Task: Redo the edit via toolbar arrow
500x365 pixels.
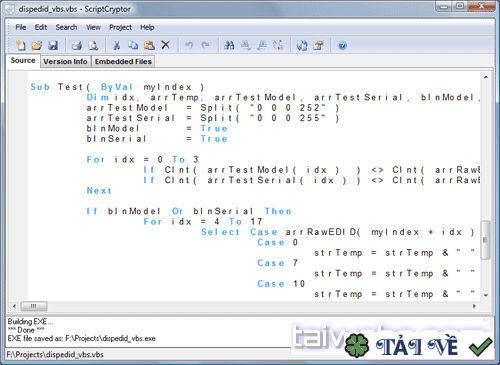Action: point(205,45)
